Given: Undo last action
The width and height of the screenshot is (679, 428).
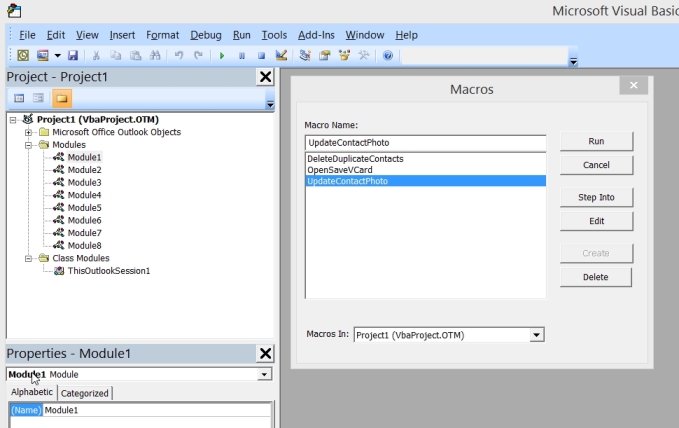Looking at the screenshot, I should [179, 55].
